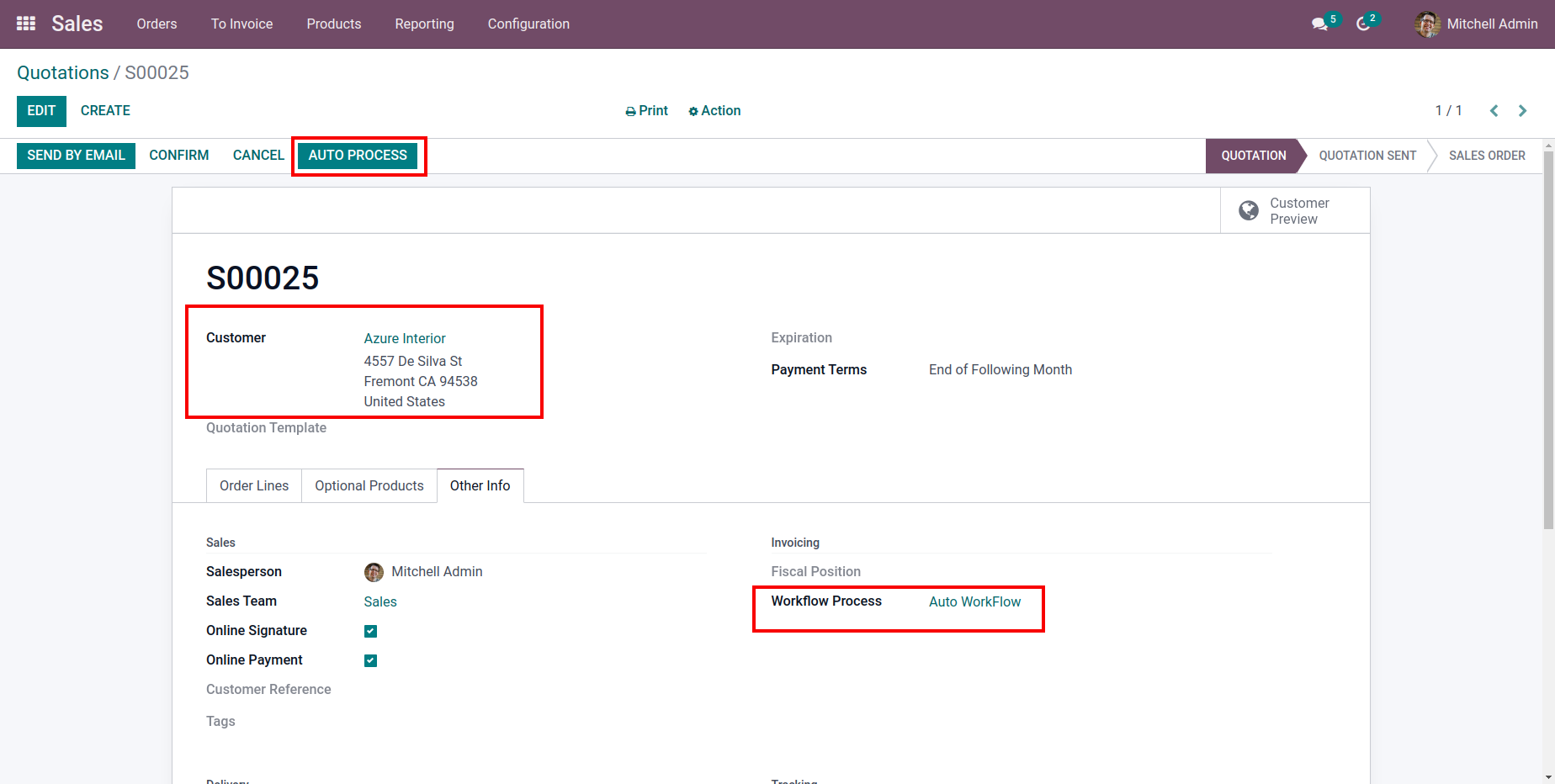The width and height of the screenshot is (1555, 784).
Task: Open the Action dropdown
Action: tap(714, 111)
